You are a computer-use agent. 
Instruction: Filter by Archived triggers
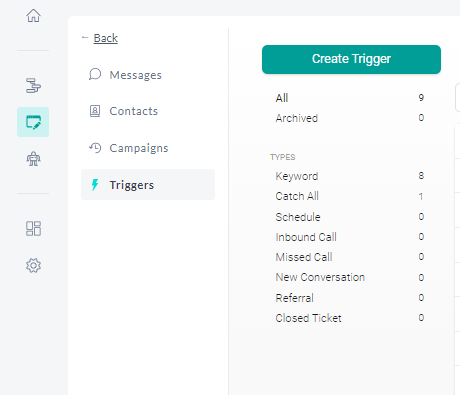coord(349,118)
